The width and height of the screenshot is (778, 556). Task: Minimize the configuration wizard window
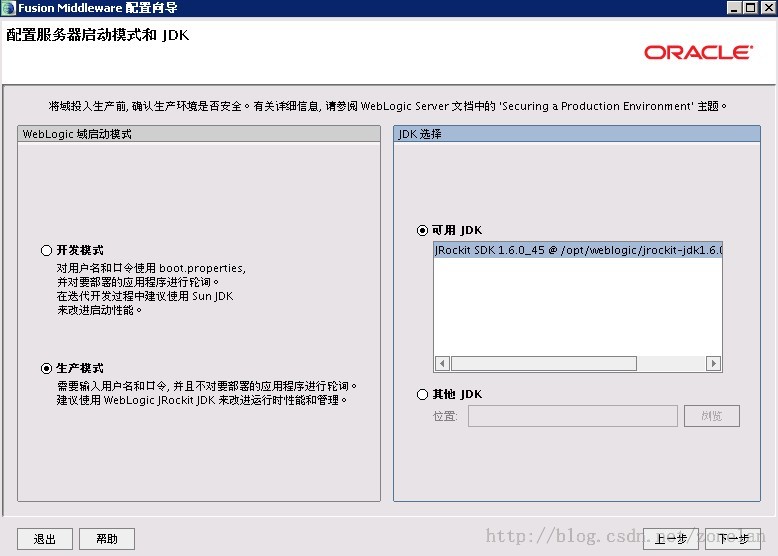(734, 7)
